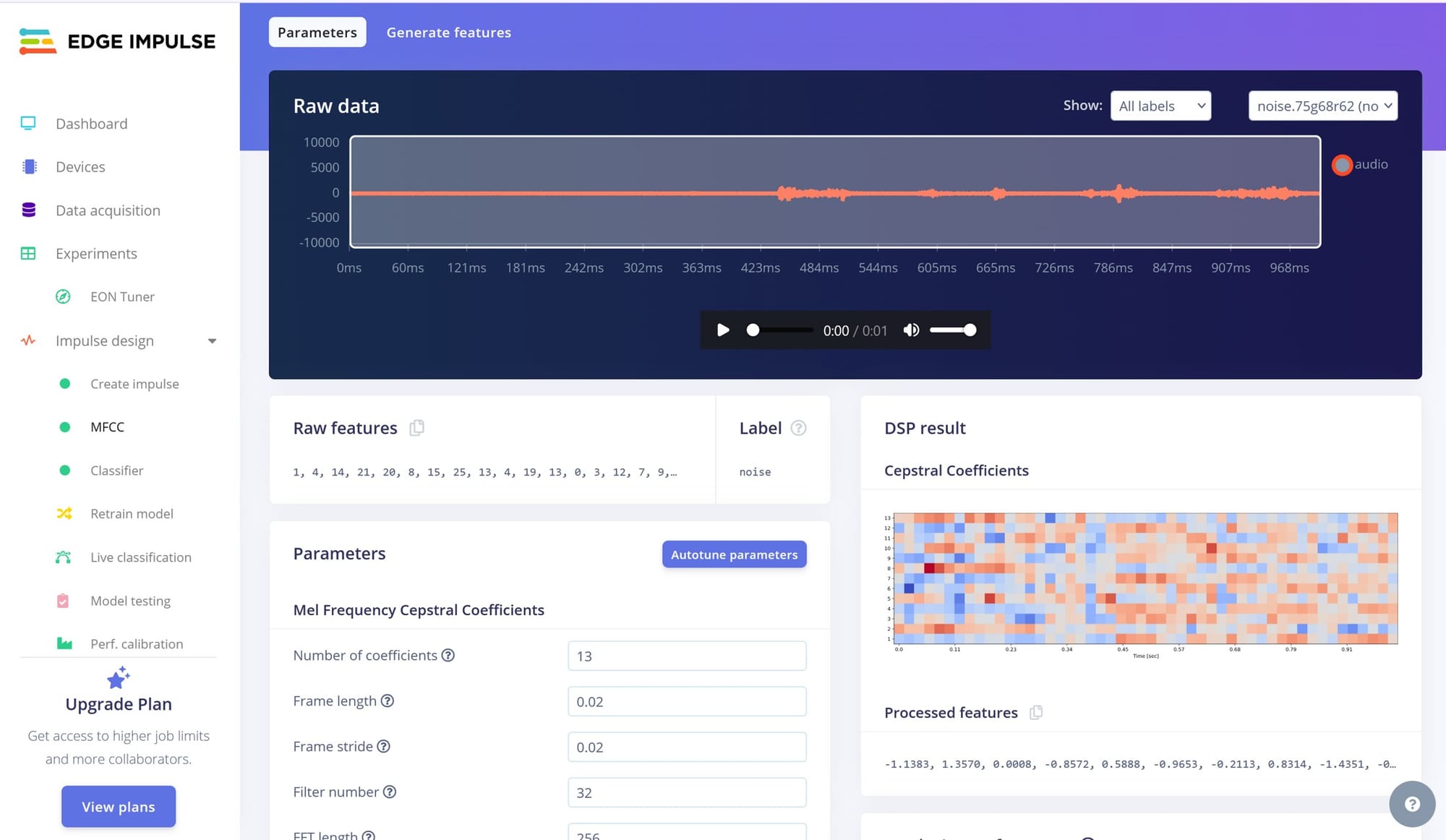The height and width of the screenshot is (840, 1446).
Task: Click the Frame stride input field
Action: tap(687, 747)
